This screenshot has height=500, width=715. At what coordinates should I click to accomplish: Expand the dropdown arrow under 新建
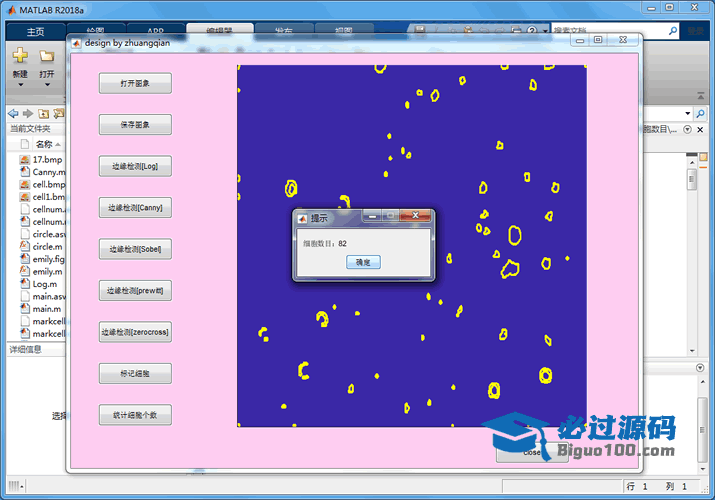pyautogui.click(x=20, y=85)
